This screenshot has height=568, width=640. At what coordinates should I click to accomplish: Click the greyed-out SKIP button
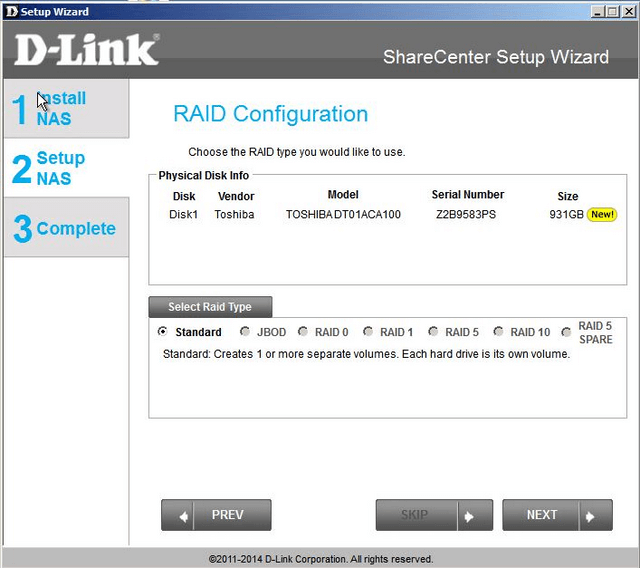(434, 515)
